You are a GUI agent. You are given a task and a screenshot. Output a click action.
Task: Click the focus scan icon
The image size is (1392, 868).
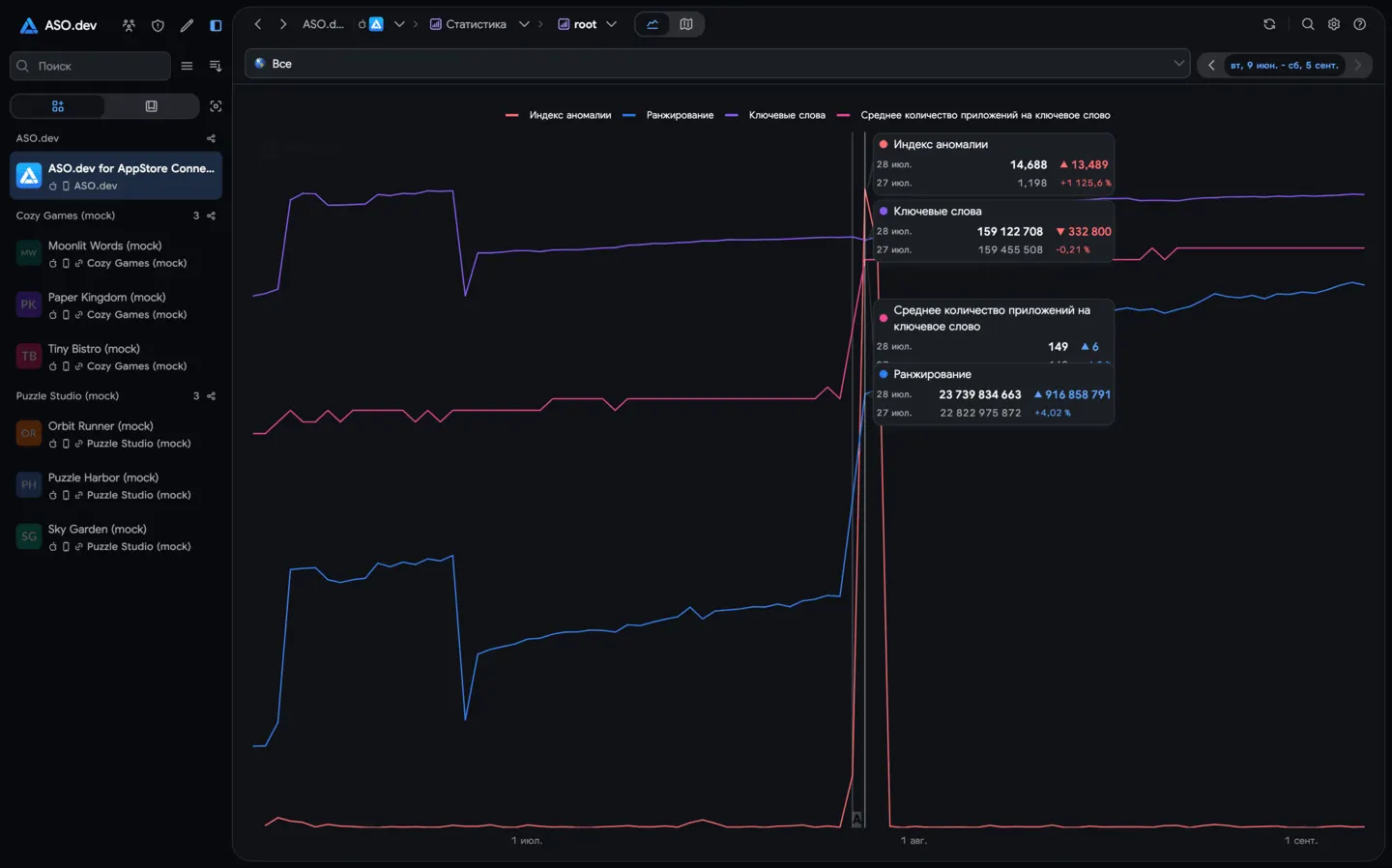tap(216, 106)
